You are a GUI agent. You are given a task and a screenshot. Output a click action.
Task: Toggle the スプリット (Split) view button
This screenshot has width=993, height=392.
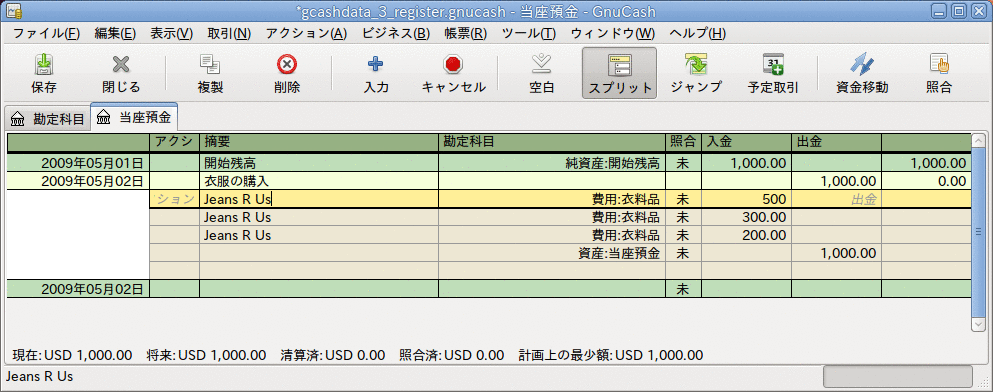click(x=619, y=73)
